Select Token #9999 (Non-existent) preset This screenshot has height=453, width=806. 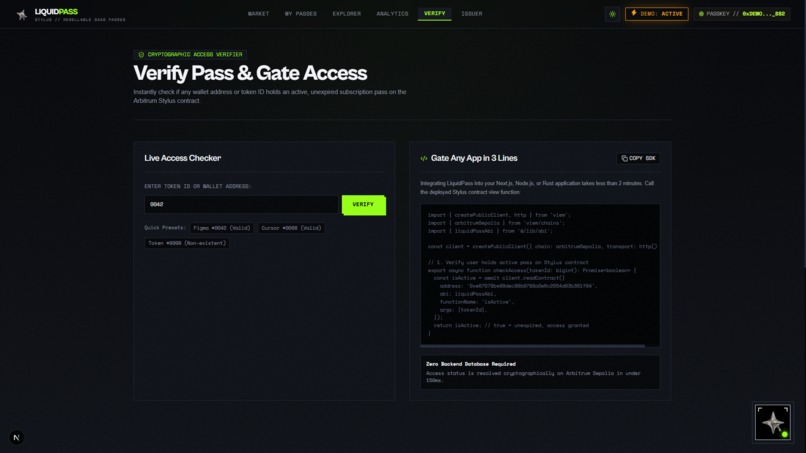[187, 243]
